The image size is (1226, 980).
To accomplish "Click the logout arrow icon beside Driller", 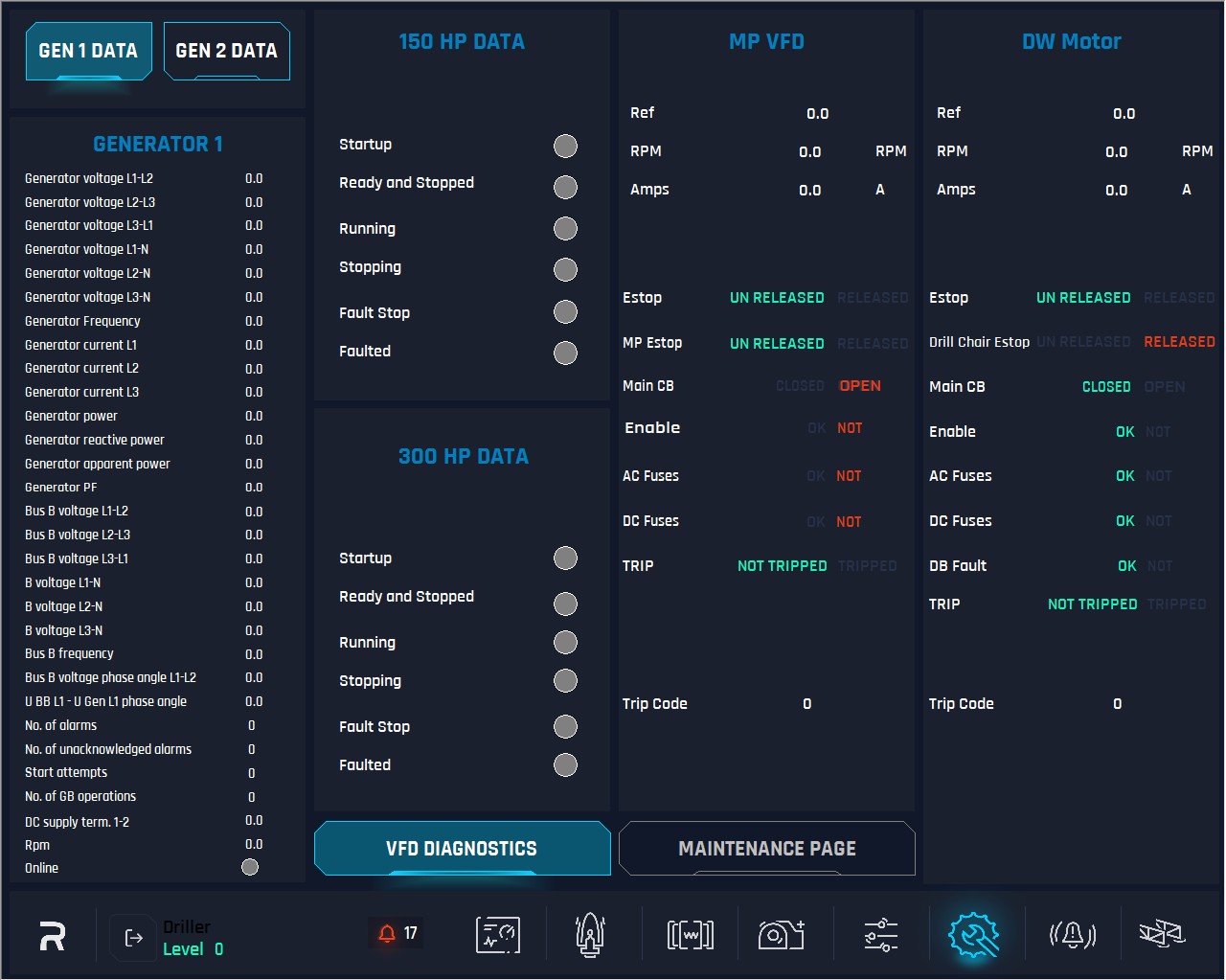I will pos(134,938).
